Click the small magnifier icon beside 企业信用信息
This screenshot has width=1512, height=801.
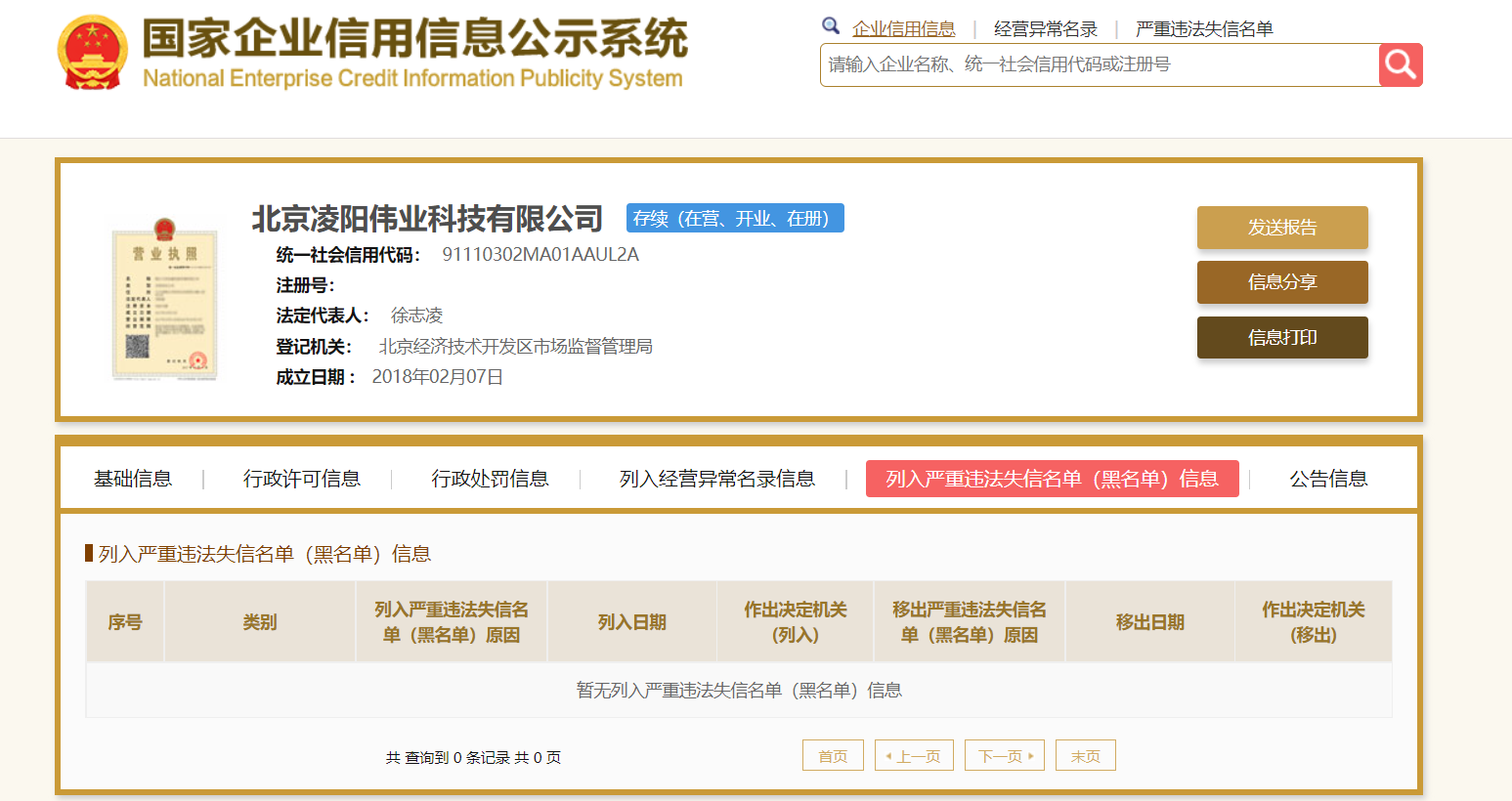point(831,25)
